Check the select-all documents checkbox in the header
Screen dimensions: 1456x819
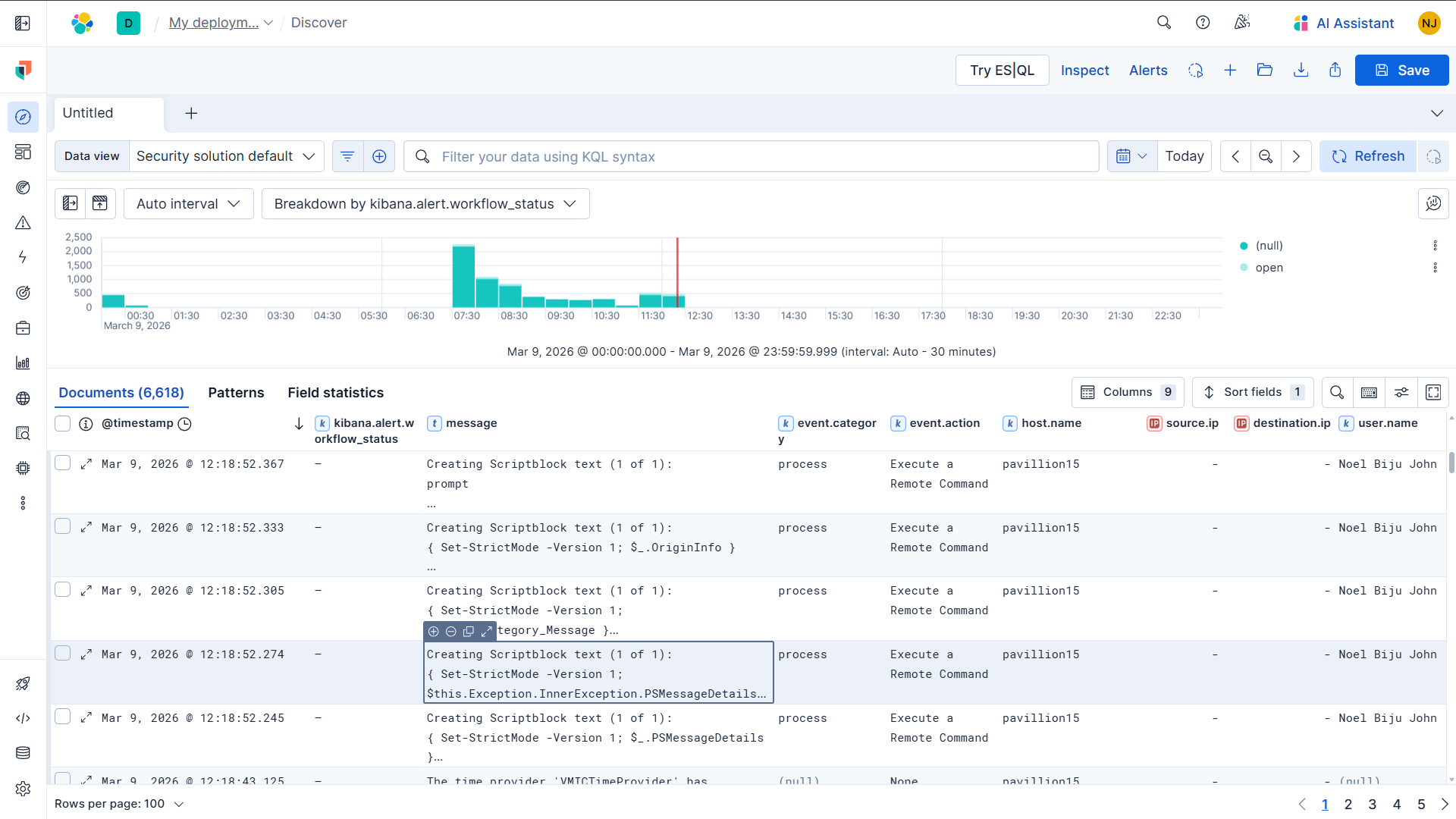(62, 424)
